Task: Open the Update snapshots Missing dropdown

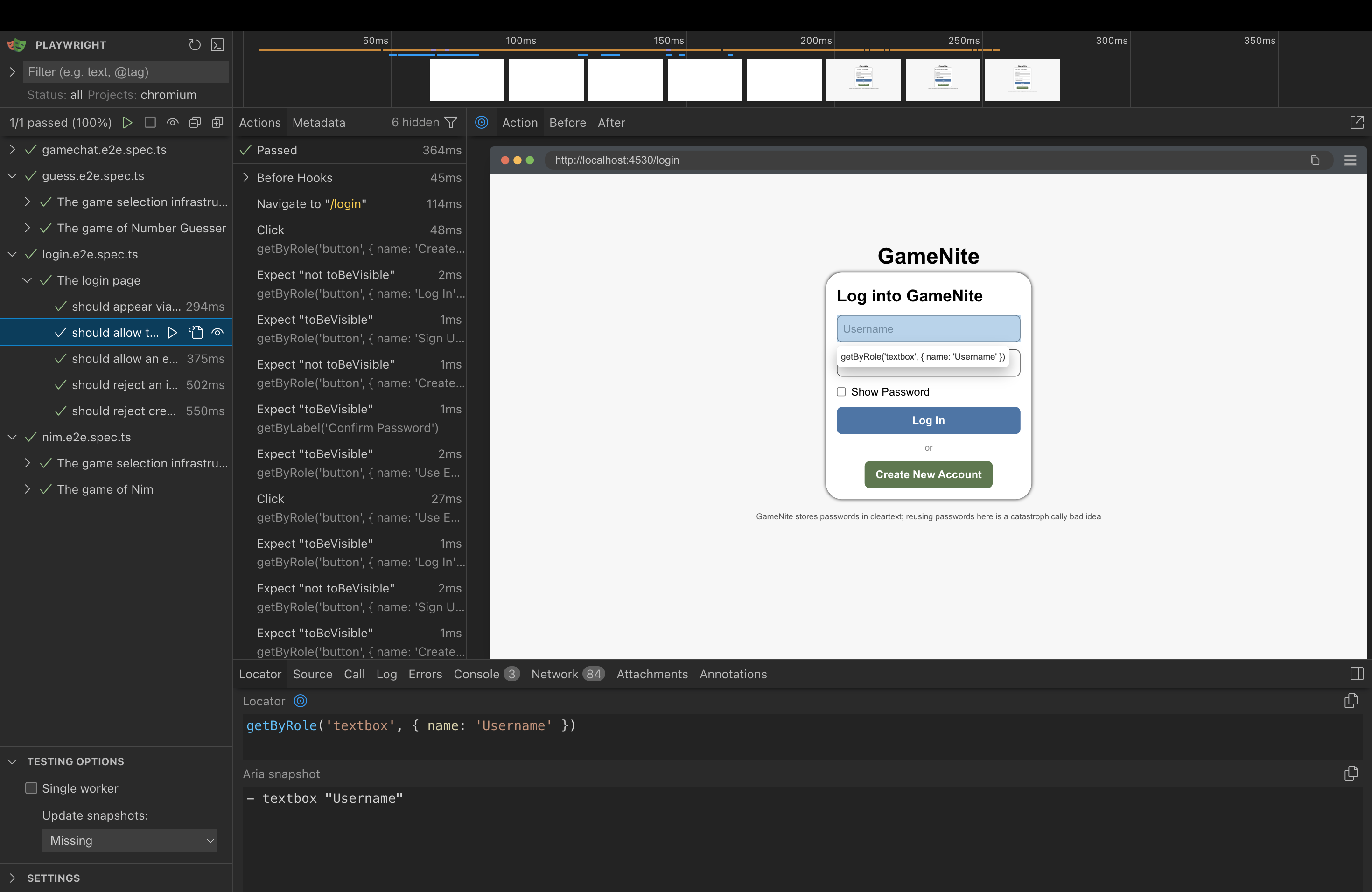Action: point(130,840)
